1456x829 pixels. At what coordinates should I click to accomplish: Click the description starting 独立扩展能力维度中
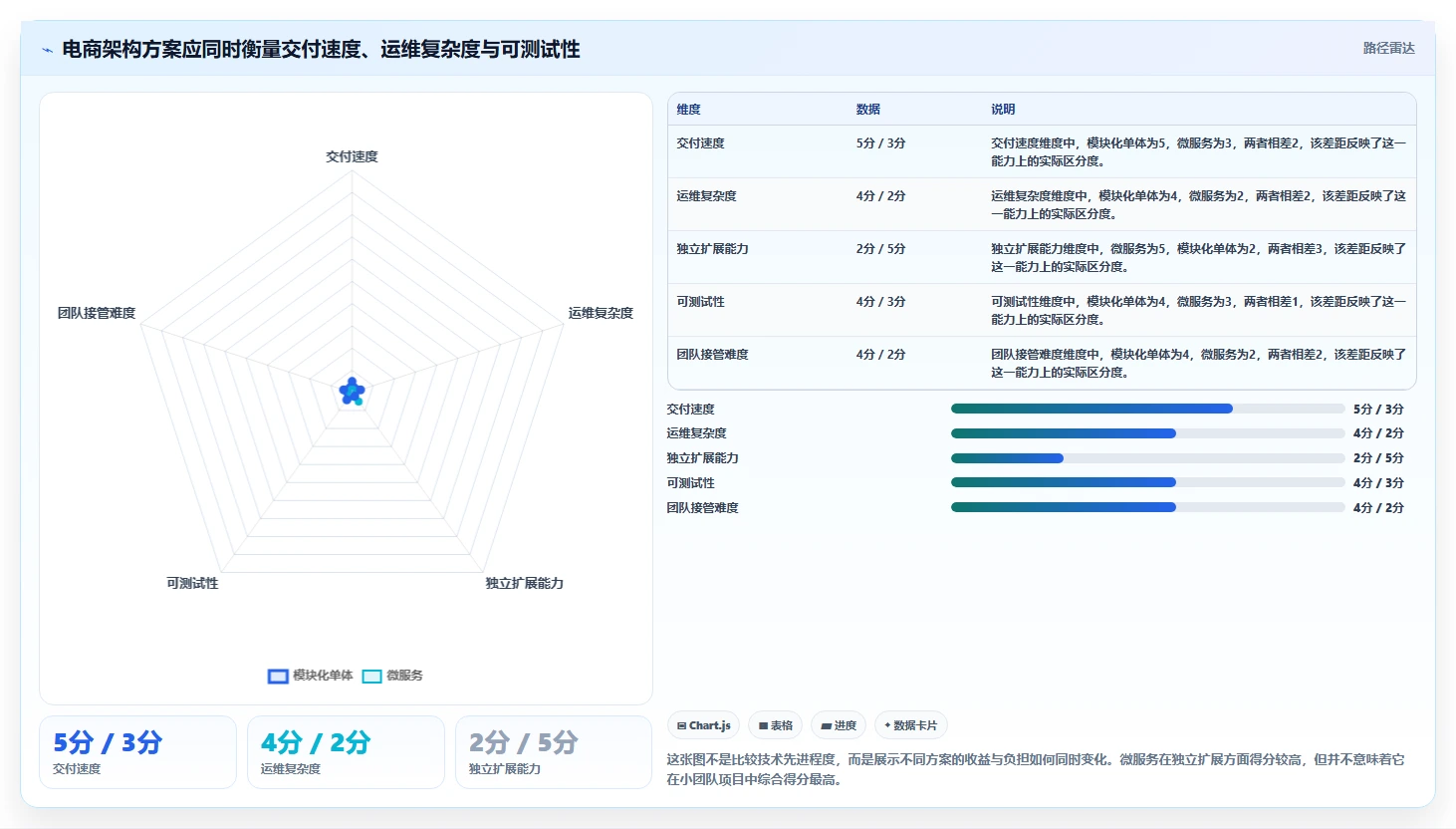coord(1198,258)
